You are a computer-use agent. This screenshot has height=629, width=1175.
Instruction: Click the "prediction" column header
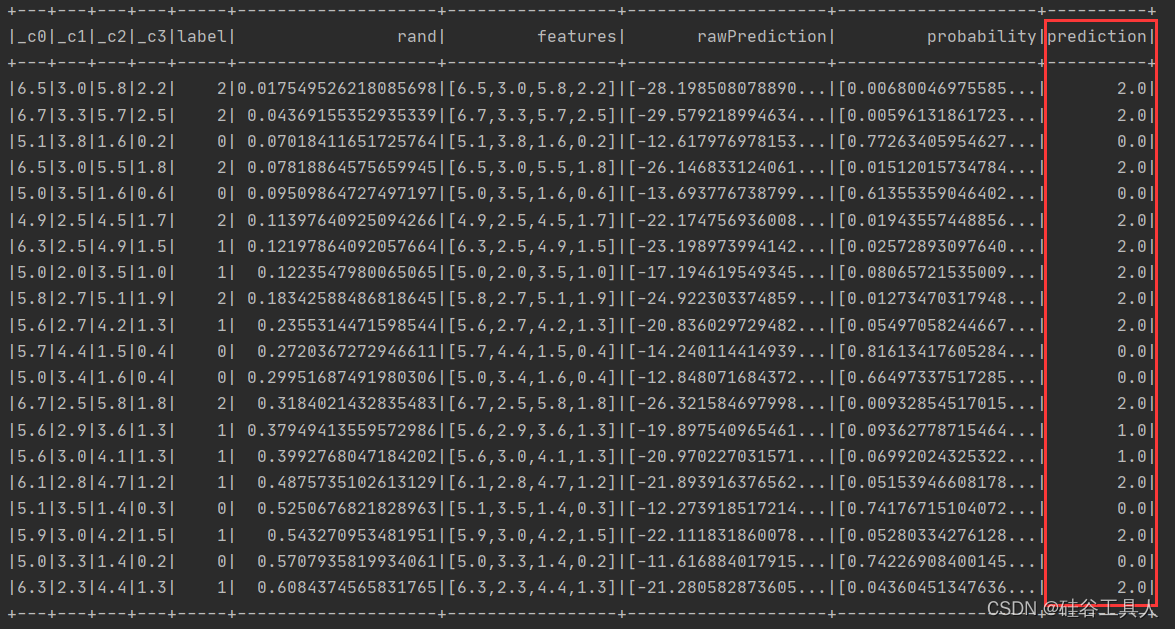click(1097, 37)
